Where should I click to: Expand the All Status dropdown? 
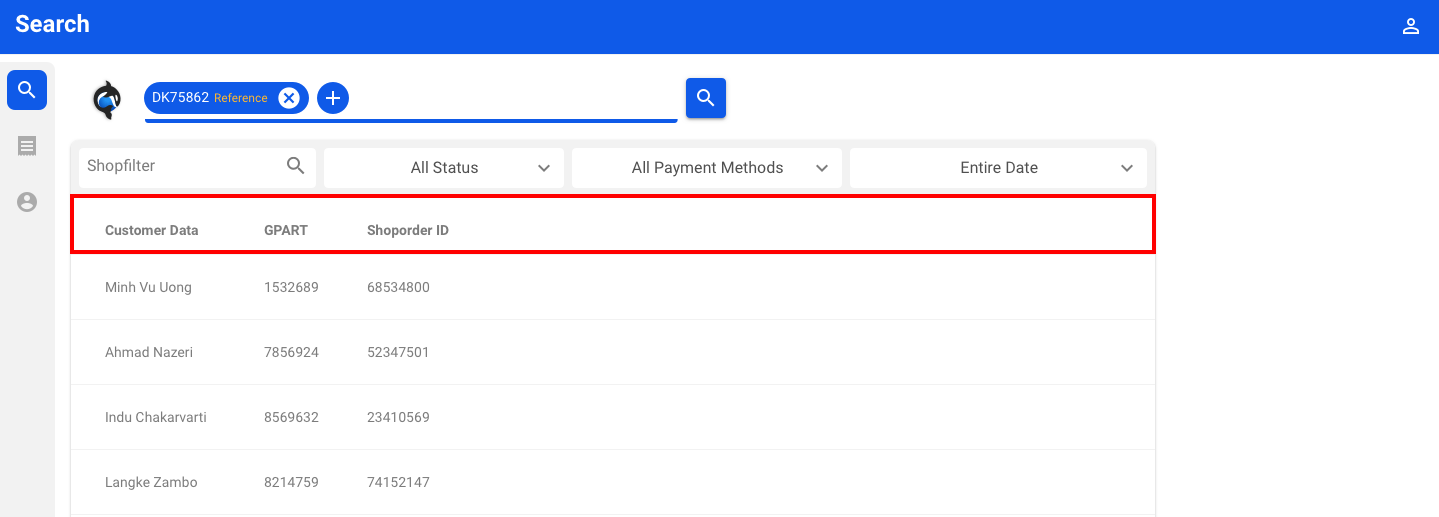(x=444, y=168)
